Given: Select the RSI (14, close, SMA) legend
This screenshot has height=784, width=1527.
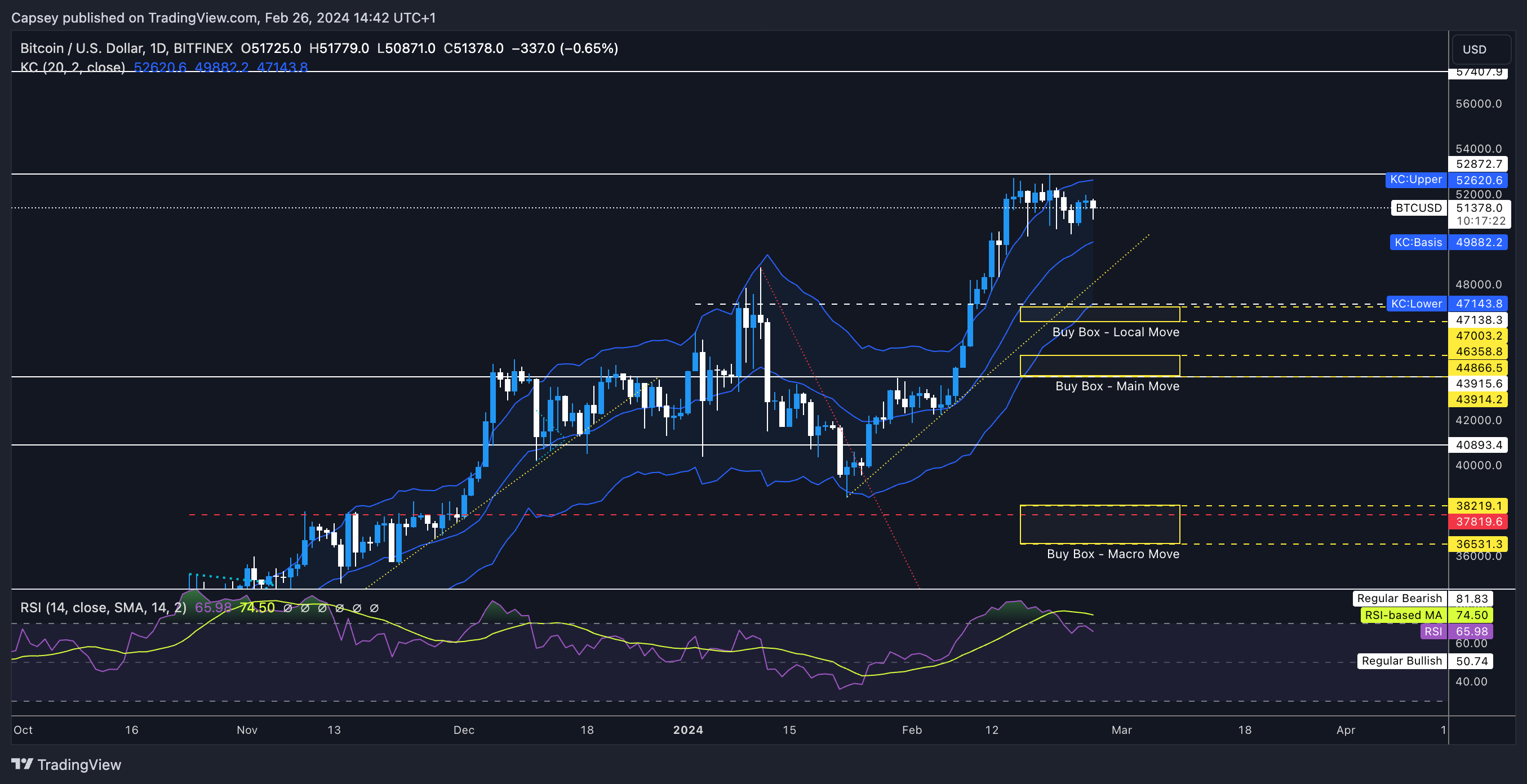Looking at the screenshot, I should 103,607.
